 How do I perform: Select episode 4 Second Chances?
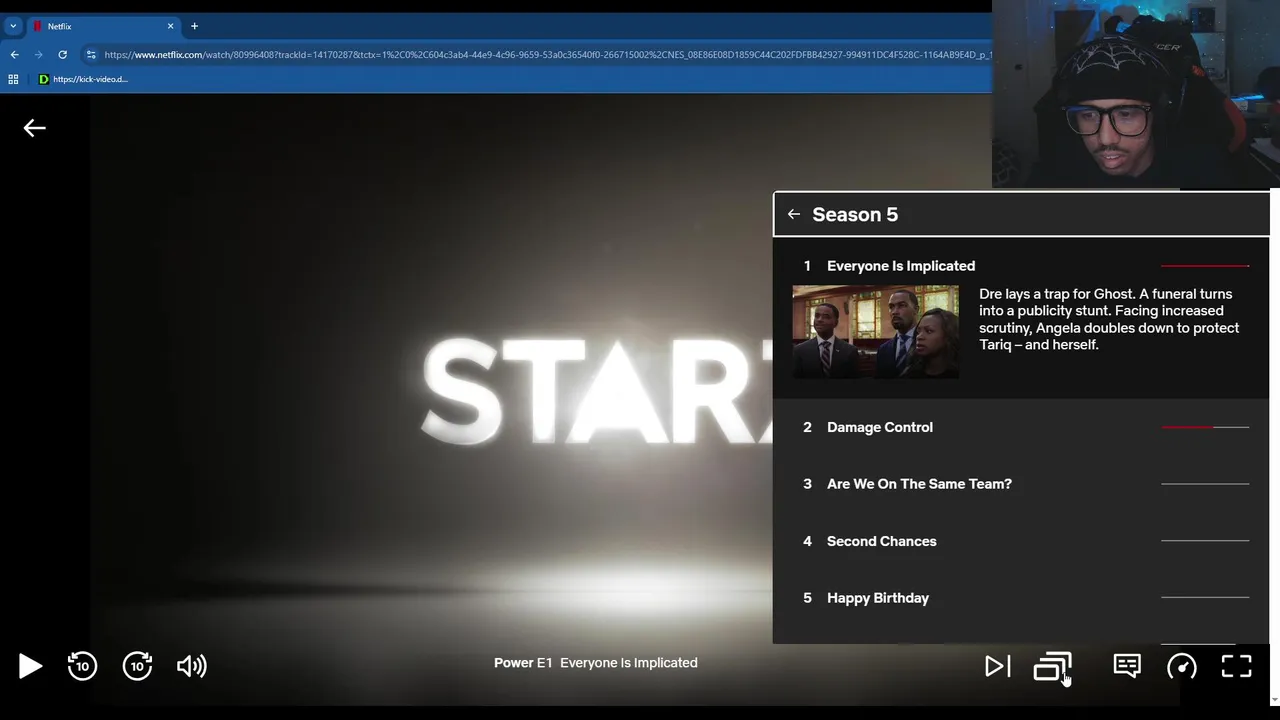(1021, 541)
